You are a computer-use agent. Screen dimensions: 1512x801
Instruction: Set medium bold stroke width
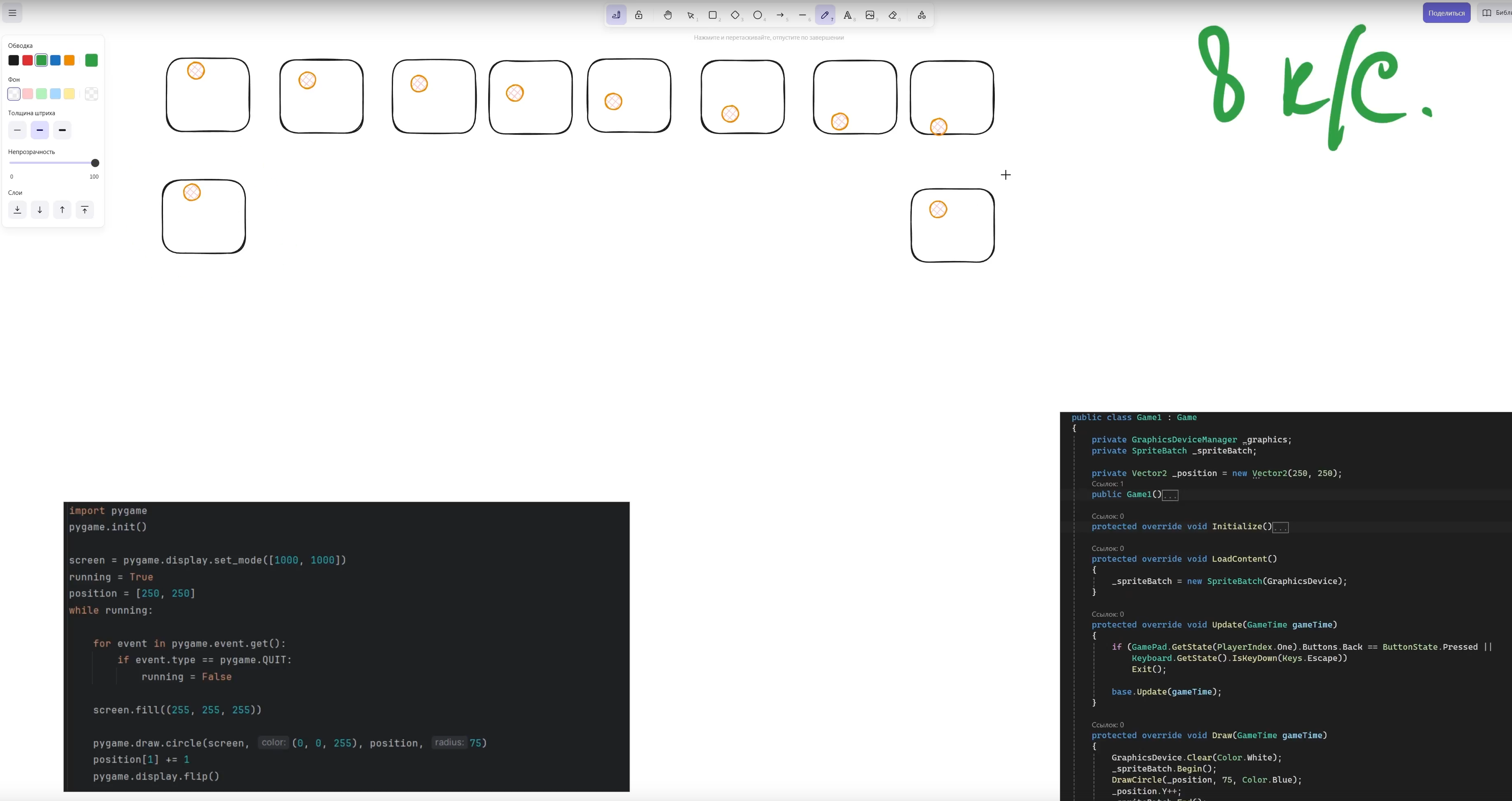39,130
